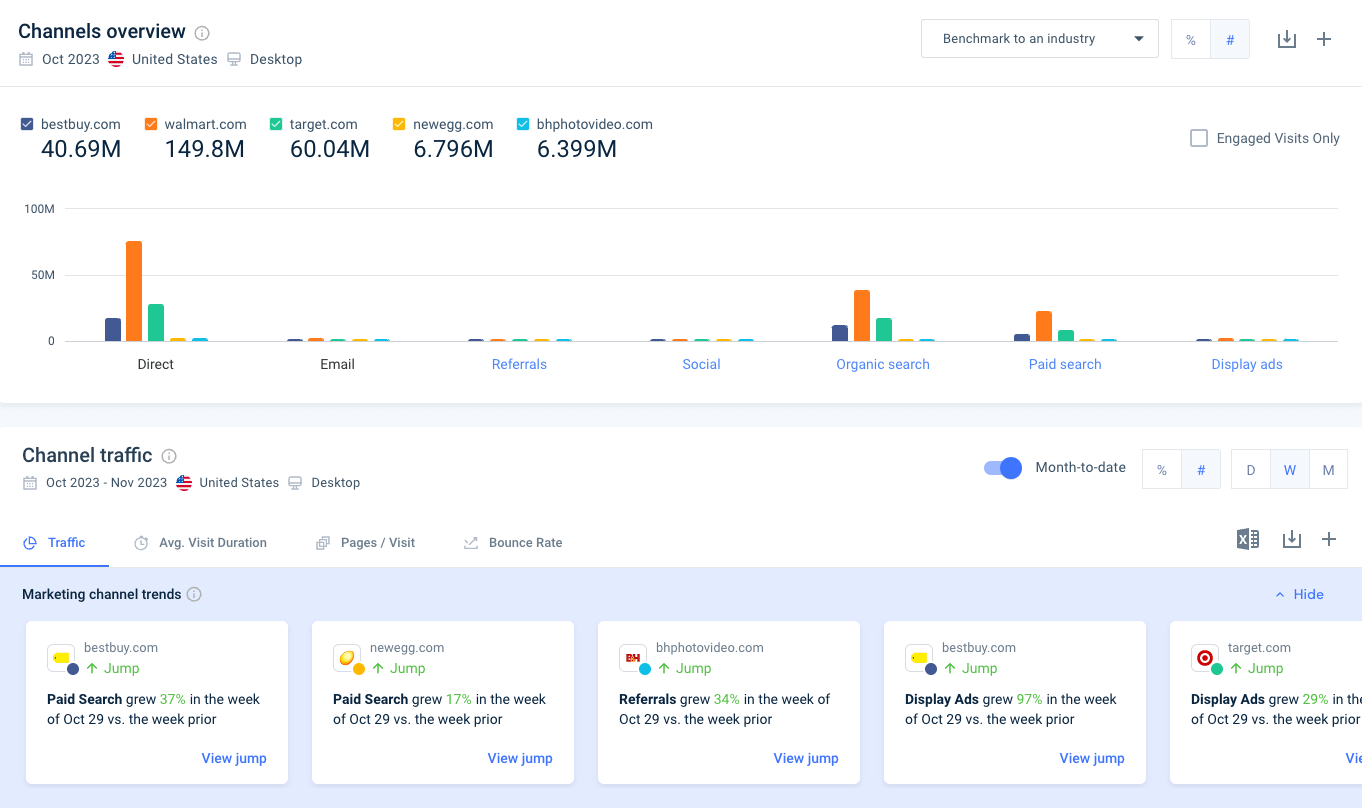Click the Oct 2023 calendar icon in Channels overview

27,59
